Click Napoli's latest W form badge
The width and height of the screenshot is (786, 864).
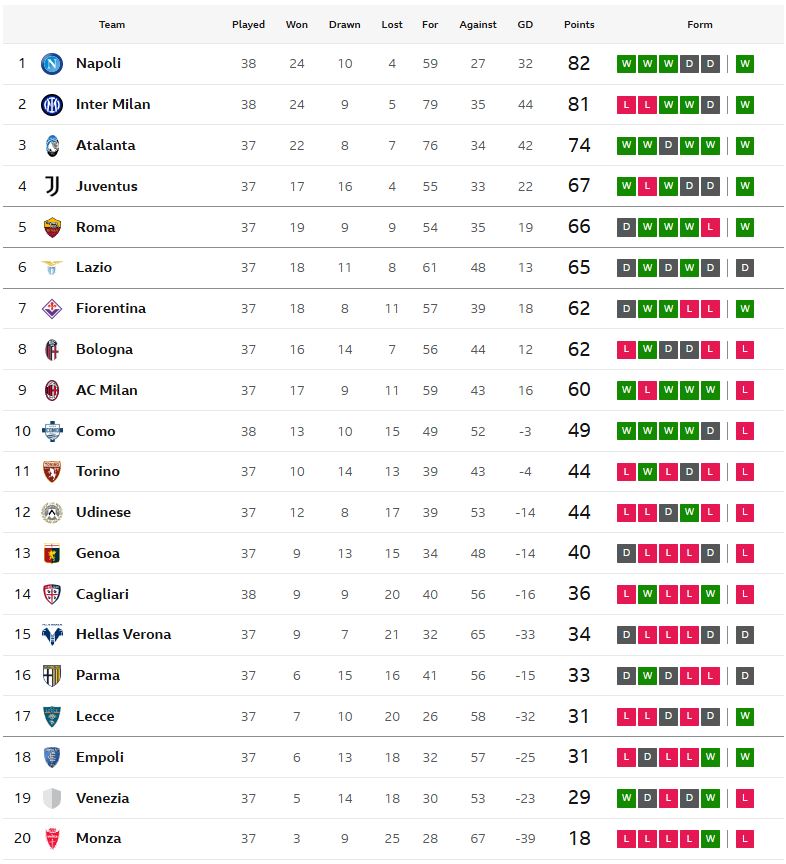click(745, 64)
